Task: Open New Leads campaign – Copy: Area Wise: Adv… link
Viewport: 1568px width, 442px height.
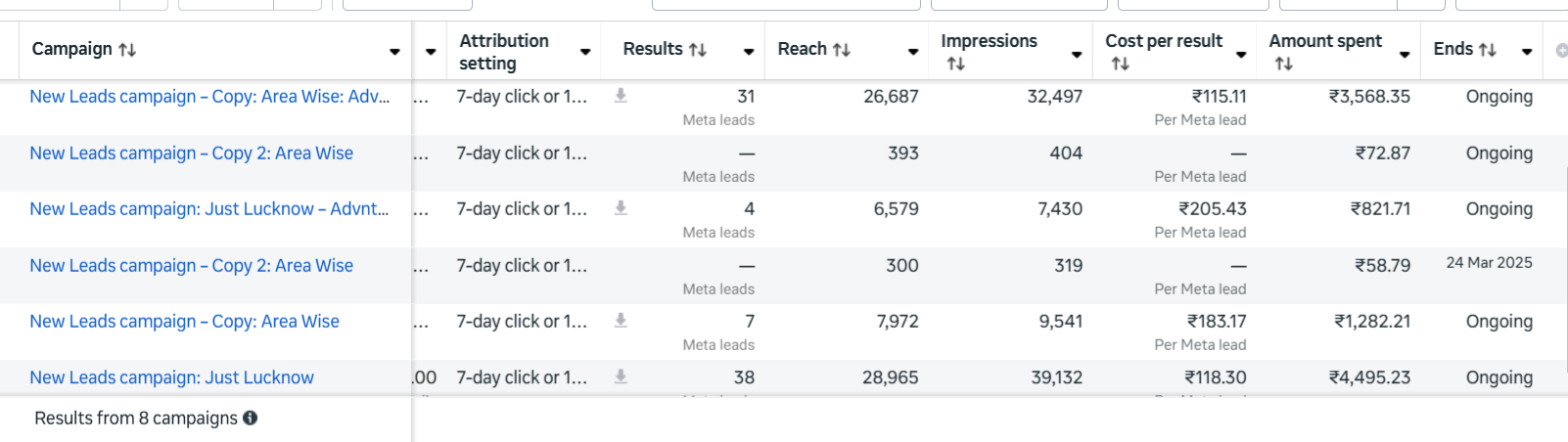Action: 209,97
